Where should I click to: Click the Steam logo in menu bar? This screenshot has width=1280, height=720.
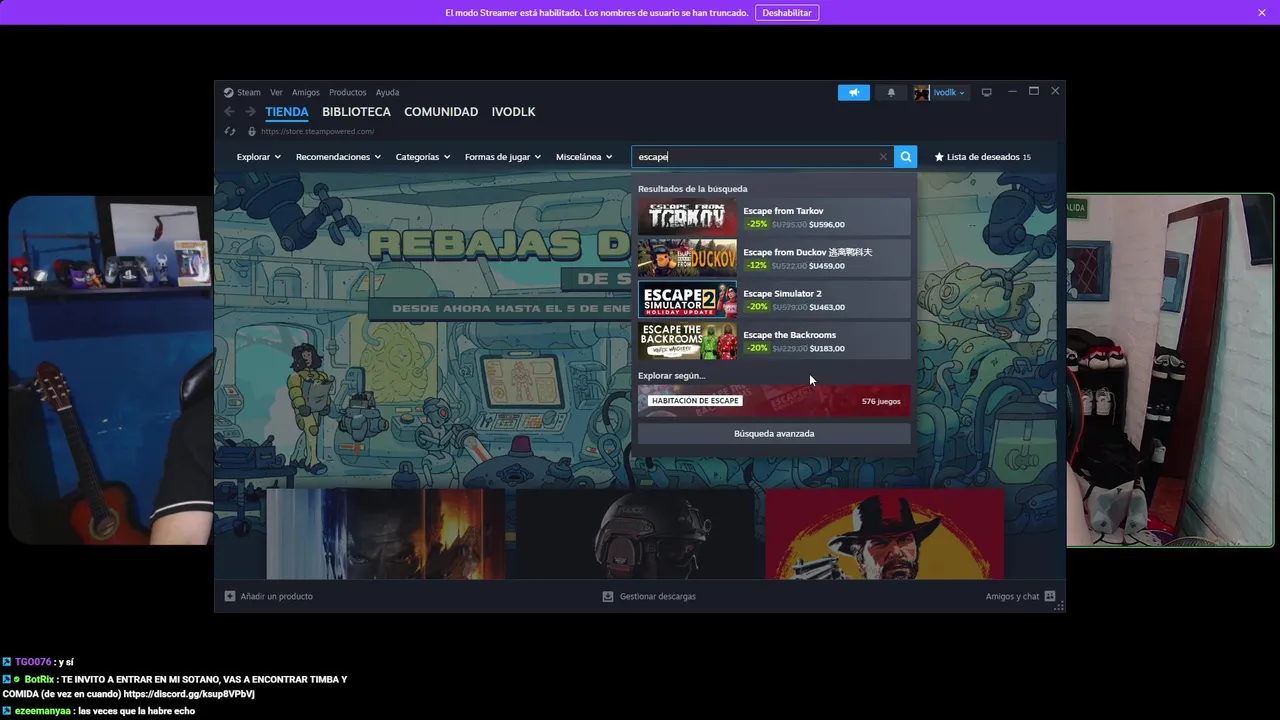(x=229, y=92)
